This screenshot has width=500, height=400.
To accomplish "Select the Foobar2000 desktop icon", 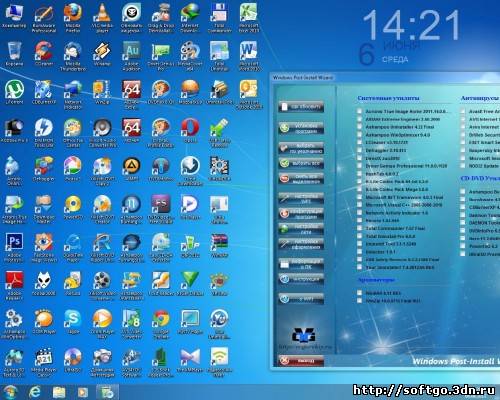I will click(x=43, y=283).
